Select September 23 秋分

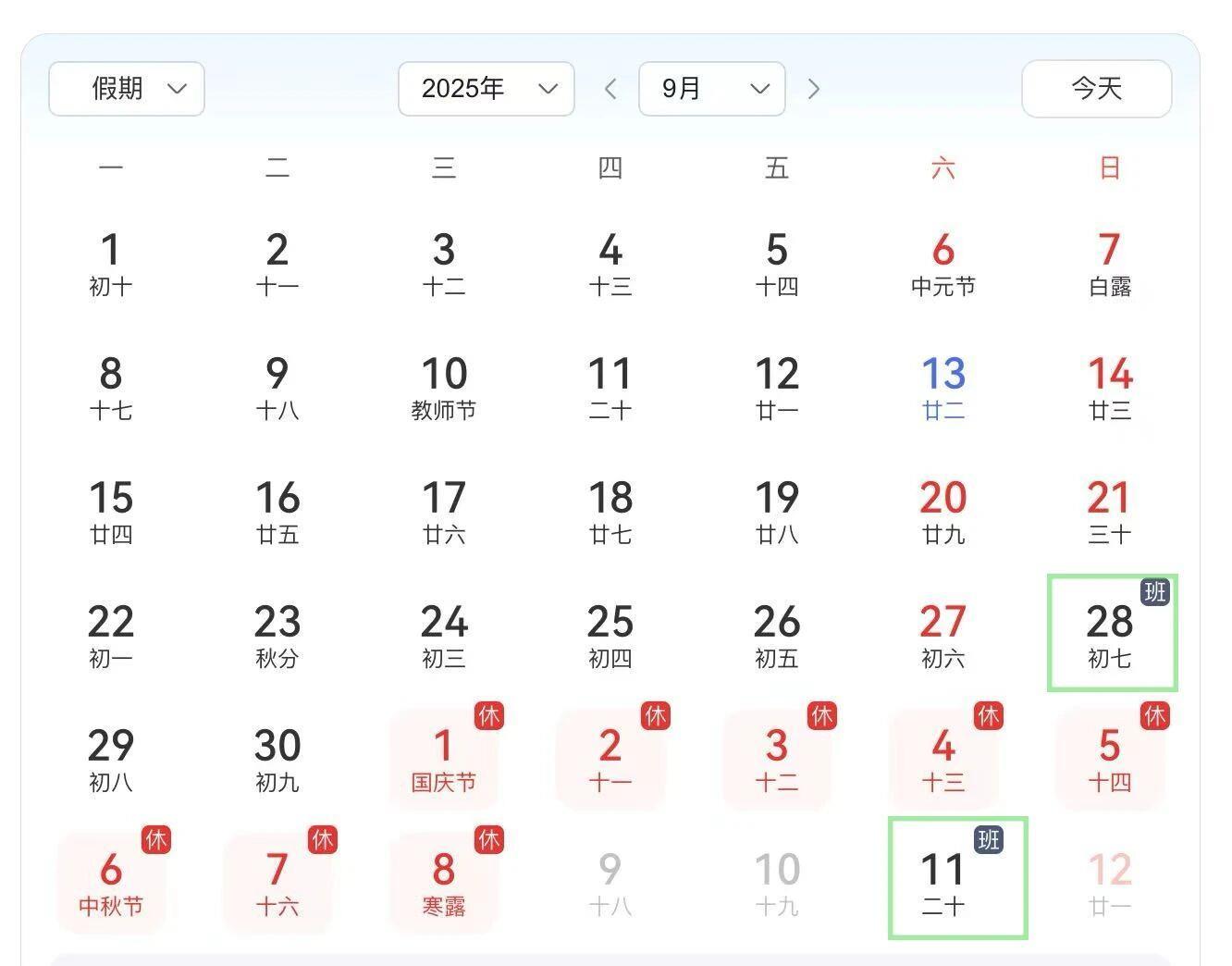[277, 635]
